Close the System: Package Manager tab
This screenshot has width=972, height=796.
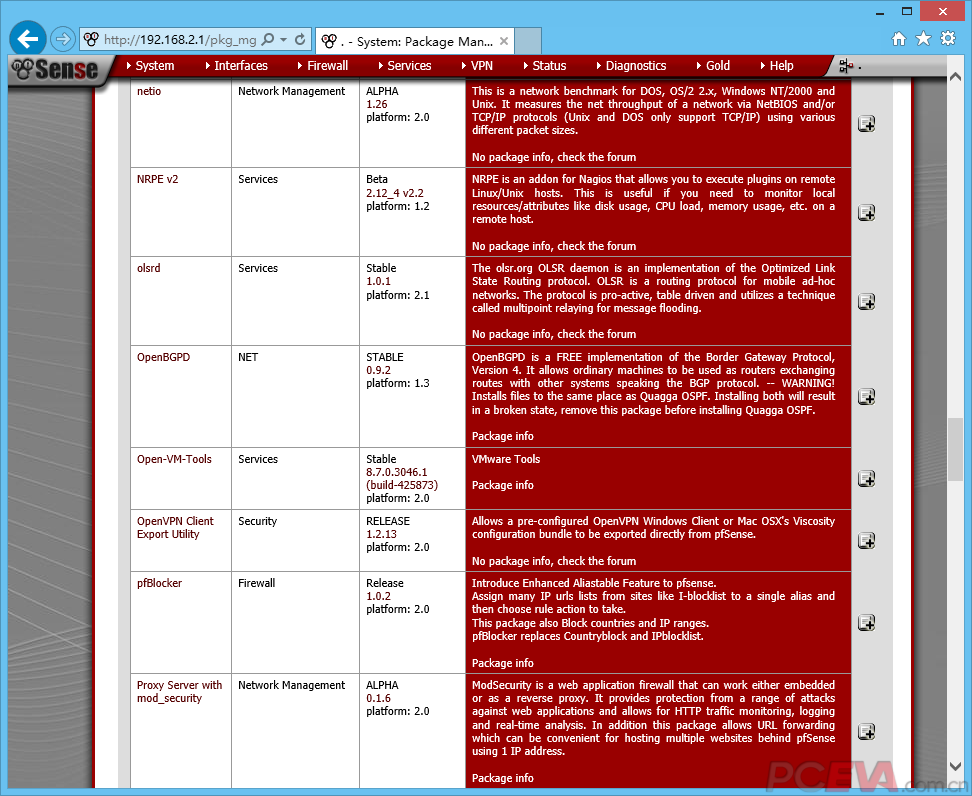[504, 42]
